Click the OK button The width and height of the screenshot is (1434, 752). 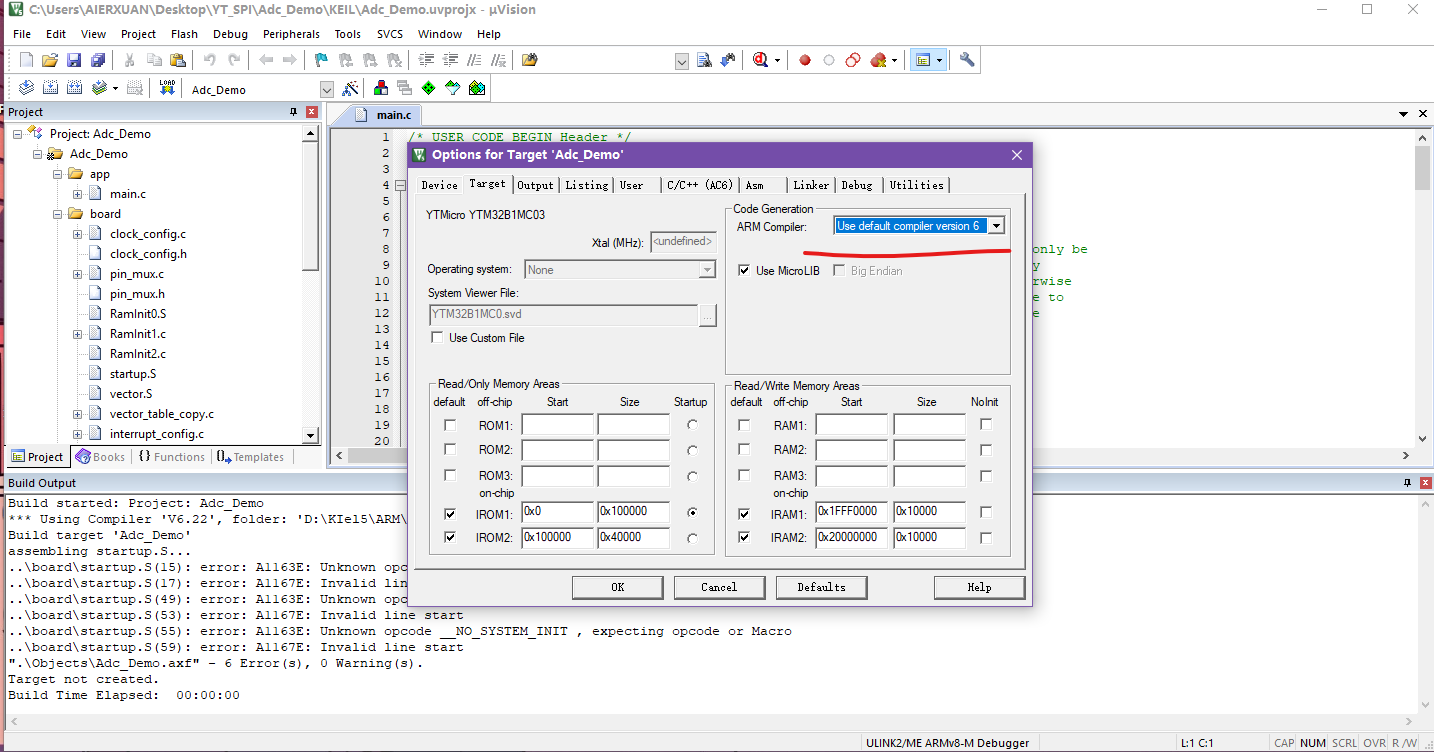tap(617, 587)
